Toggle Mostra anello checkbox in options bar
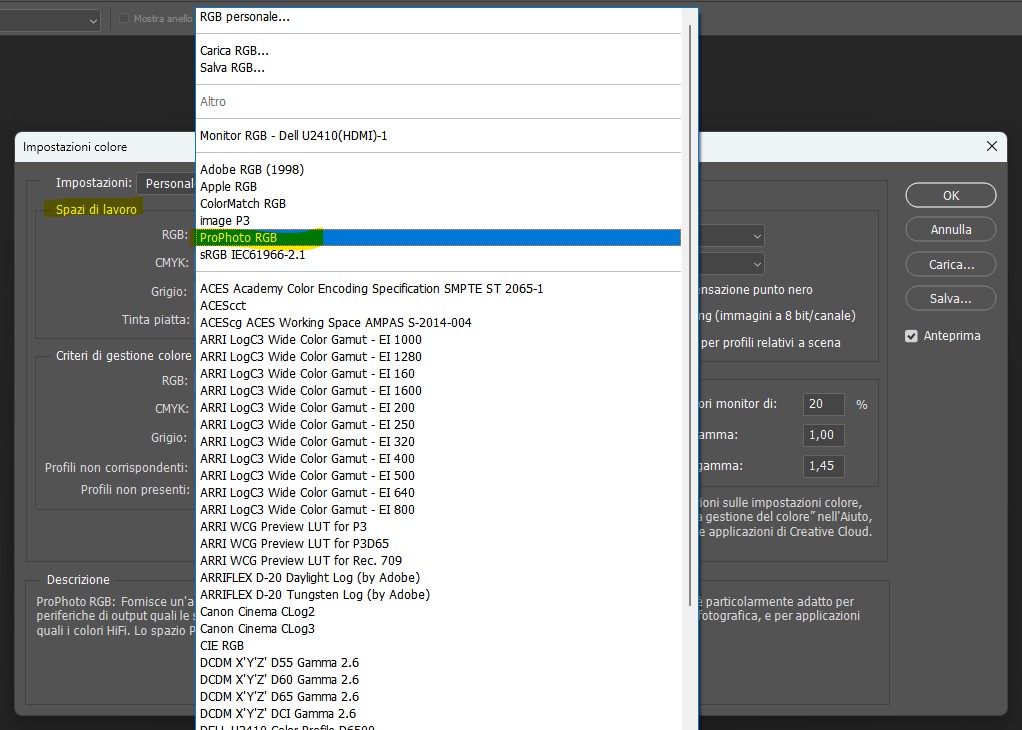Viewport: 1022px width, 730px height. [x=123, y=18]
